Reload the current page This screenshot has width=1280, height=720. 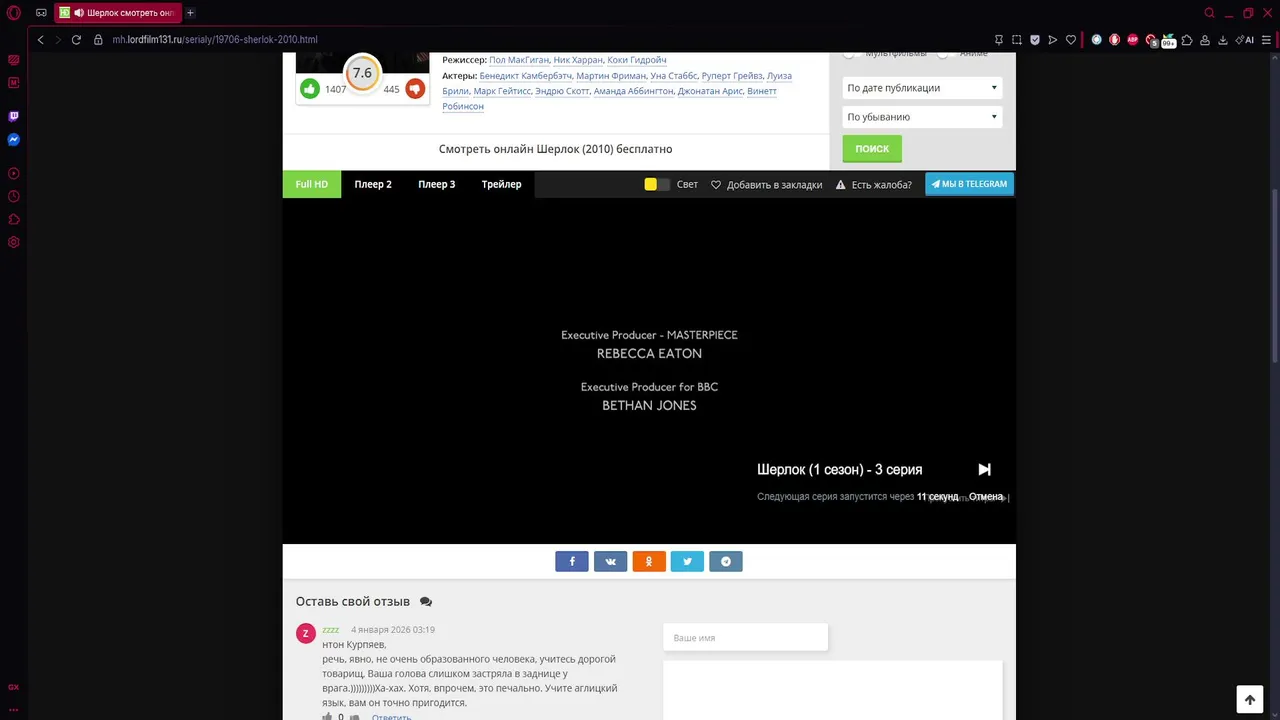pos(76,40)
